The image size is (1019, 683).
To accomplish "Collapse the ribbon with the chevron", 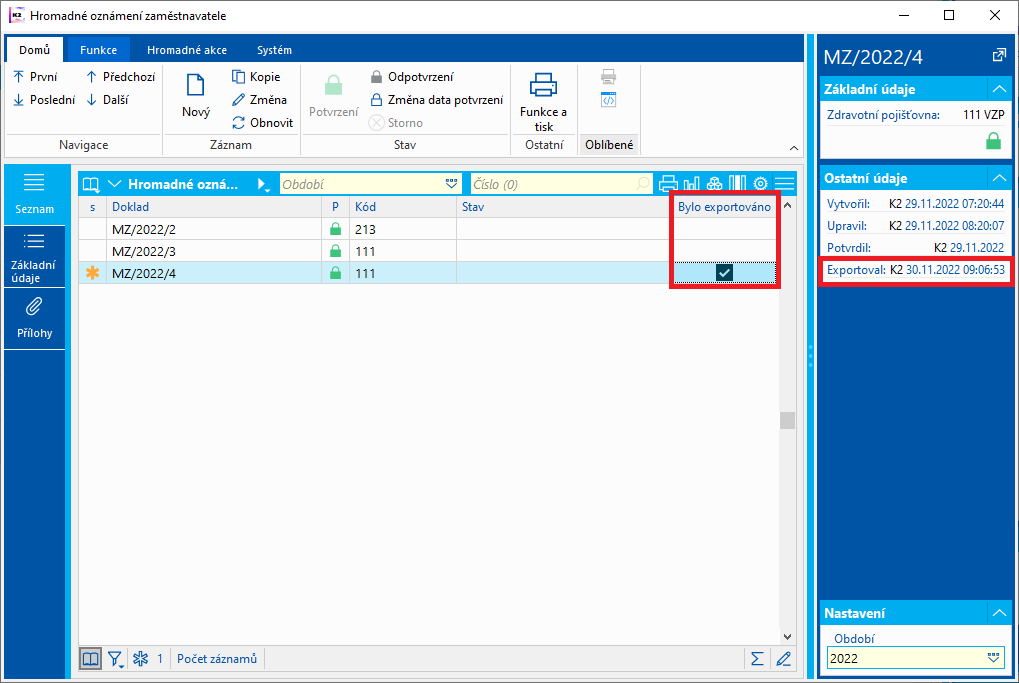I will pyautogui.click(x=793, y=148).
